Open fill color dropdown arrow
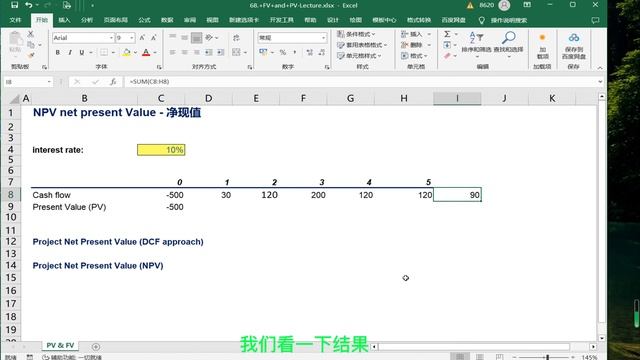Image resolution: width=640 pixels, height=360 pixels. 135,52
